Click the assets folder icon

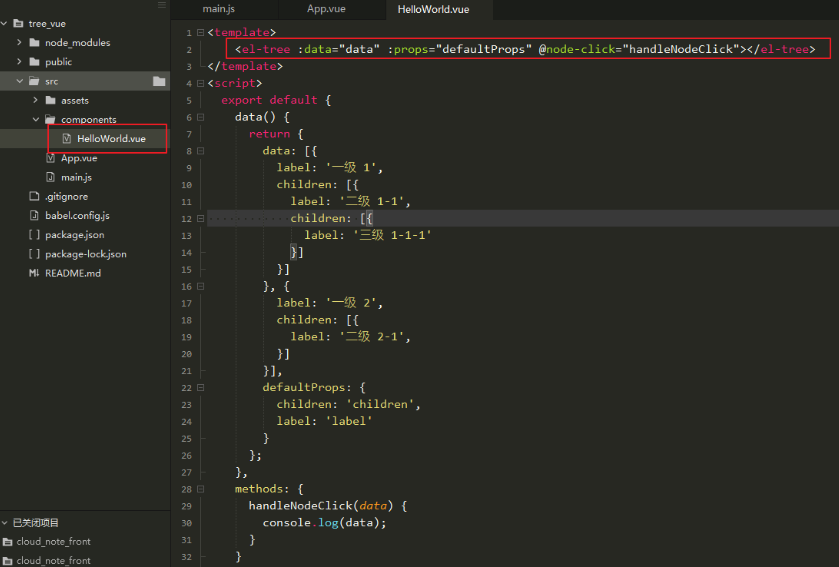click(x=51, y=100)
